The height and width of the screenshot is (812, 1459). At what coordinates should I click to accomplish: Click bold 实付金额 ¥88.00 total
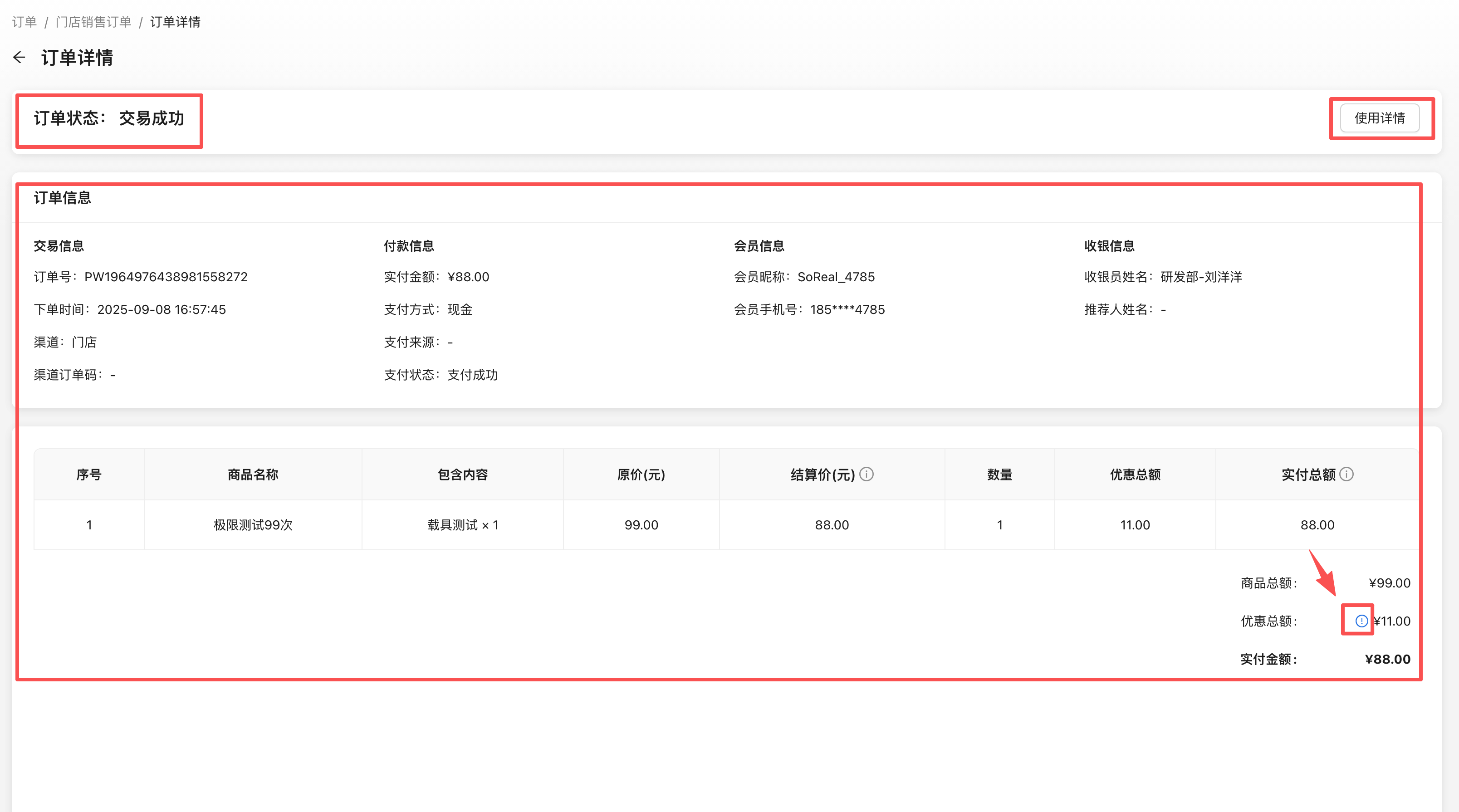tap(1325, 659)
